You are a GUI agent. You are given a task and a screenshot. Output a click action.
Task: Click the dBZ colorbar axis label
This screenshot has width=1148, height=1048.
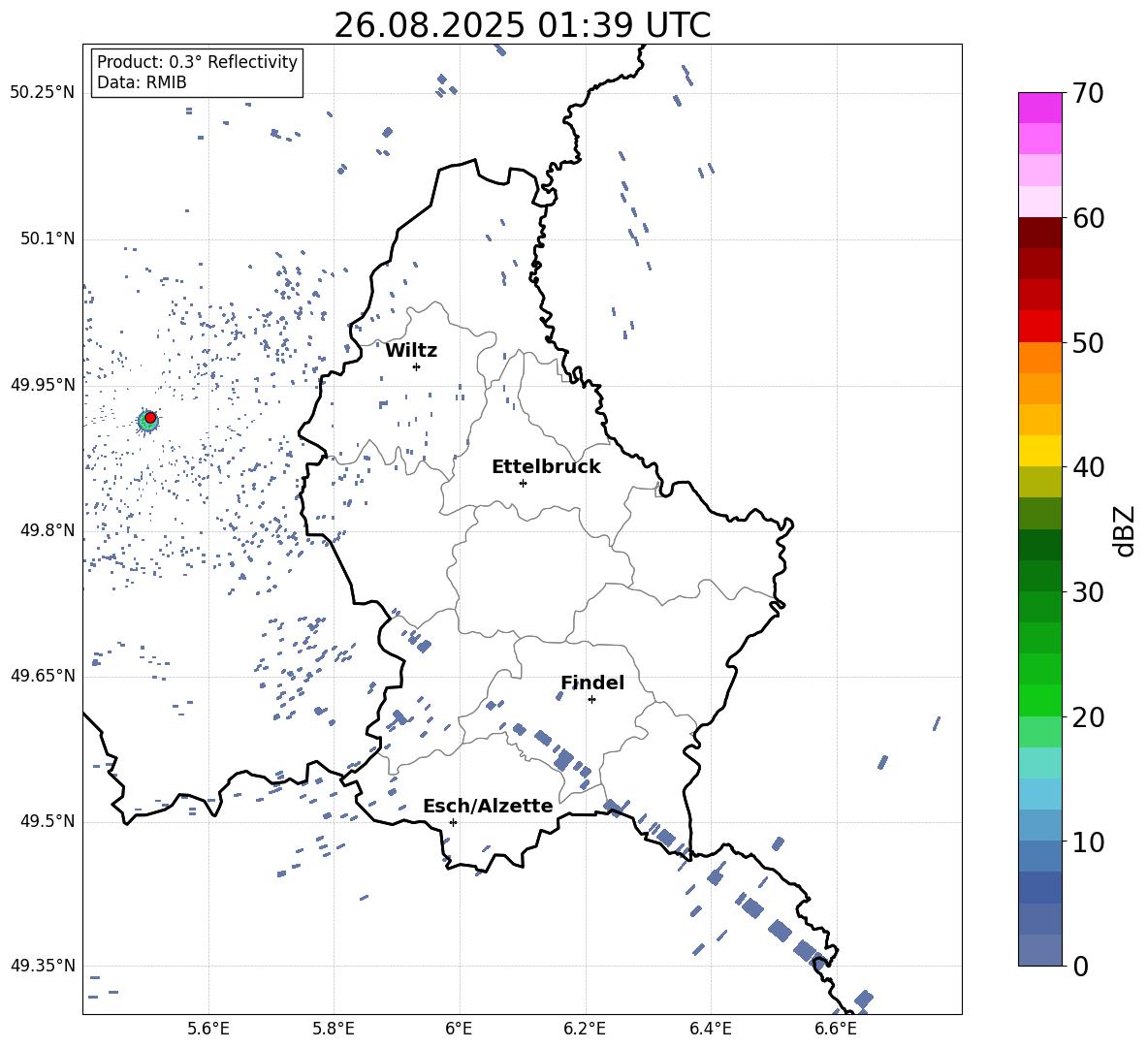[1125, 530]
